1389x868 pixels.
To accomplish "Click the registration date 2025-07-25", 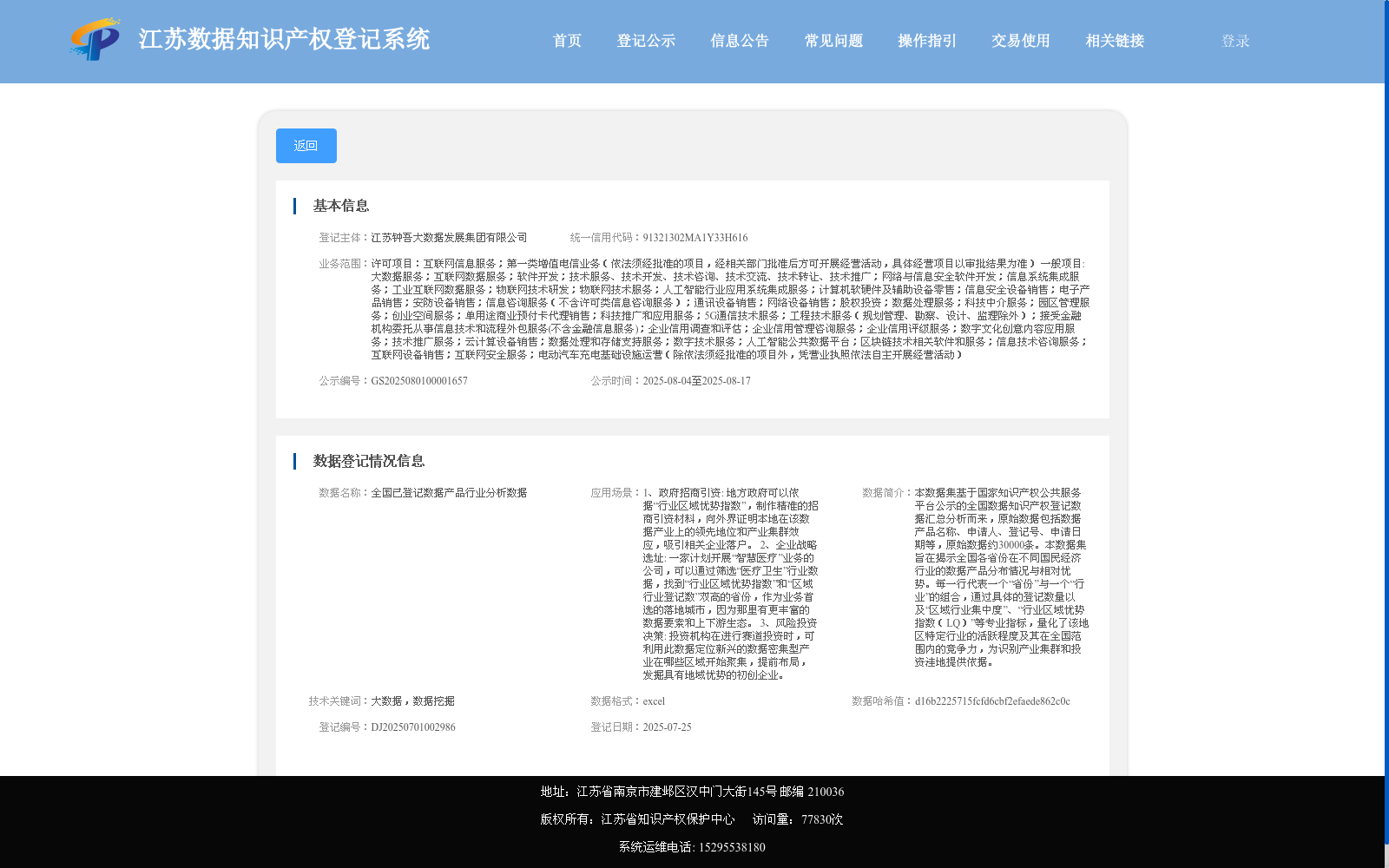I will coord(667,727).
